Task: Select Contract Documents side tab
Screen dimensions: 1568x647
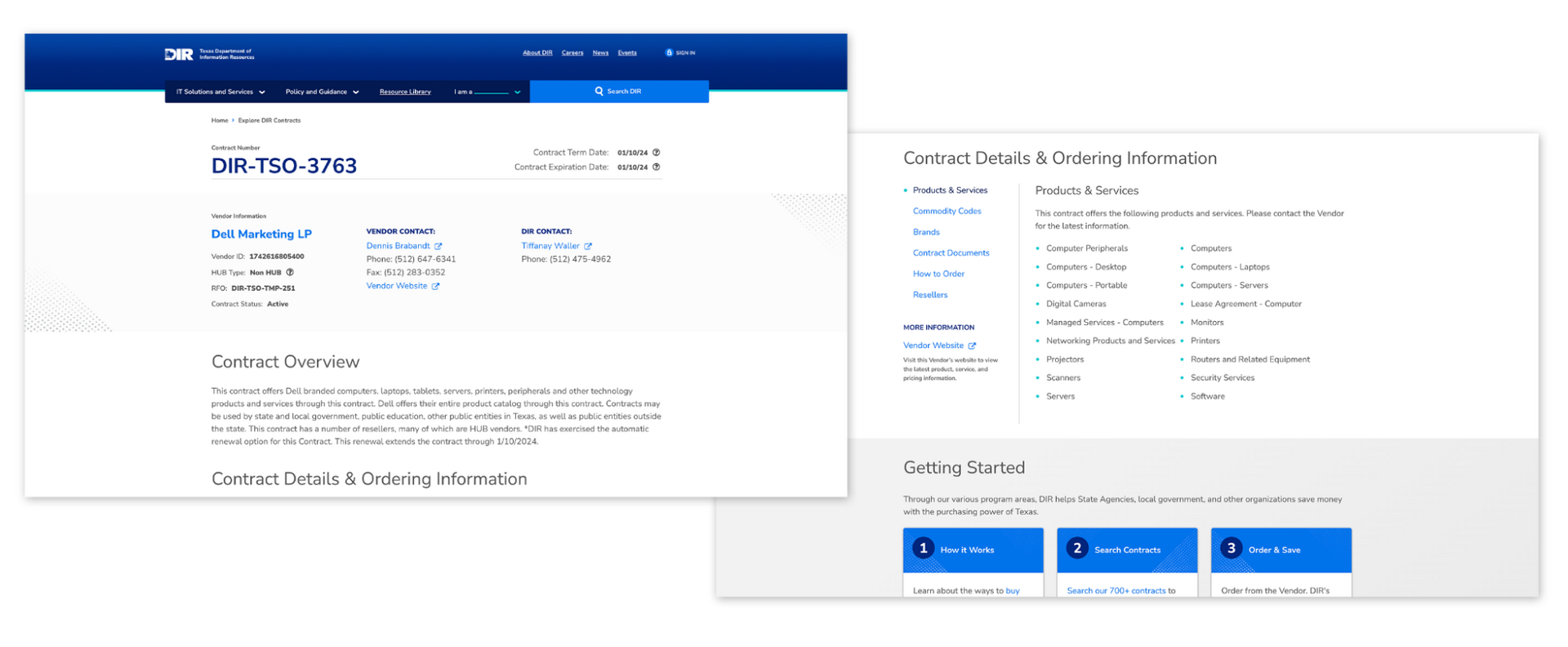Action: [x=951, y=253]
